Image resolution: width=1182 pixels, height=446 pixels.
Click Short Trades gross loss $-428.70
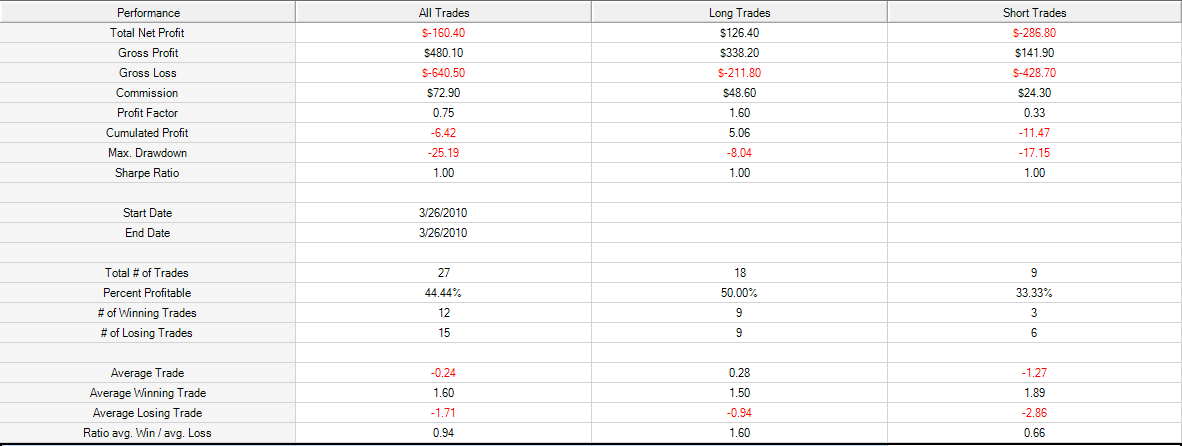pyautogui.click(x=1035, y=73)
